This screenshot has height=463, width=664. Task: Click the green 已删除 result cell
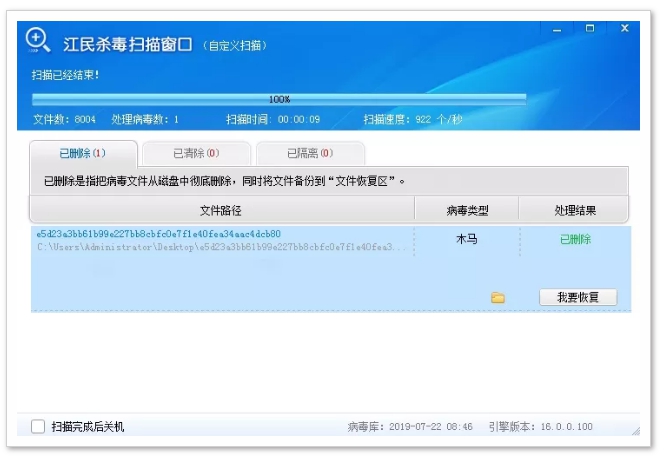(x=575, y=239)
